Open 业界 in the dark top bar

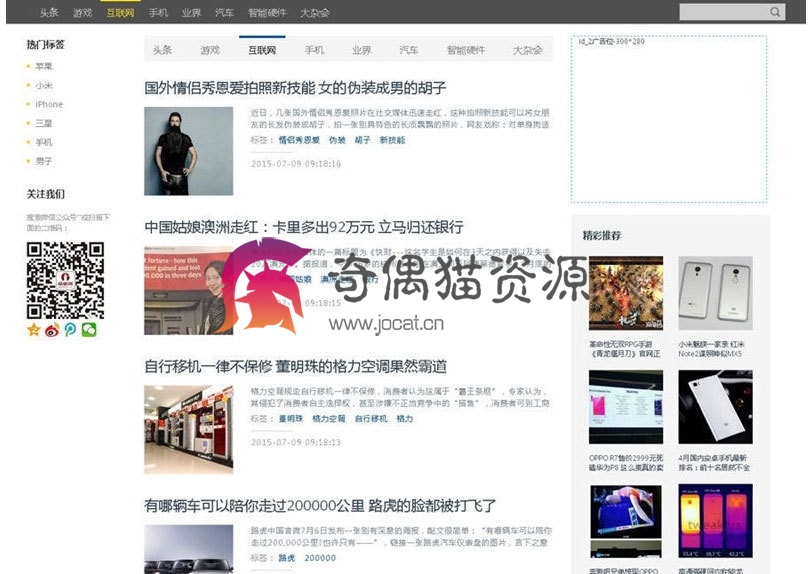[191, 12]
